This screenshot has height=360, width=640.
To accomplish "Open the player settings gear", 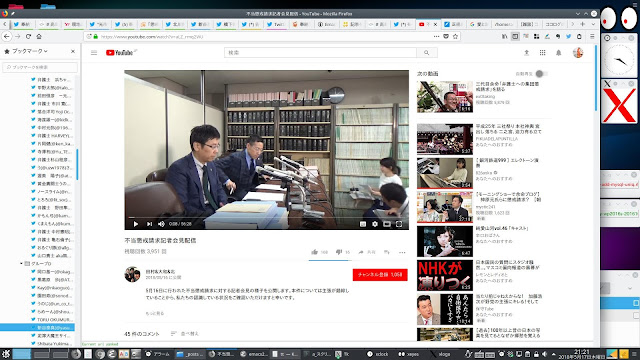I will pos(375,224).
